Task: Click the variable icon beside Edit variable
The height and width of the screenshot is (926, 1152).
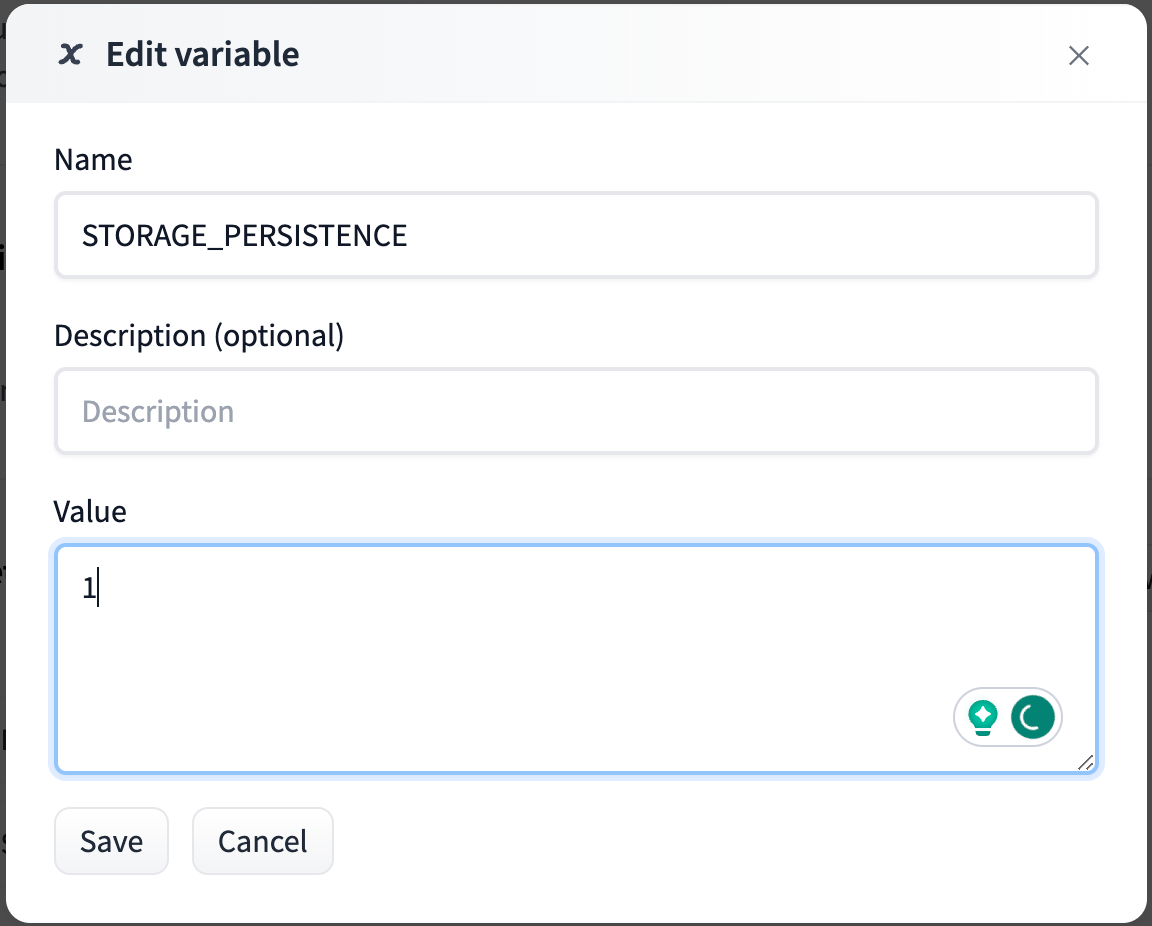Action: point(70,54)
